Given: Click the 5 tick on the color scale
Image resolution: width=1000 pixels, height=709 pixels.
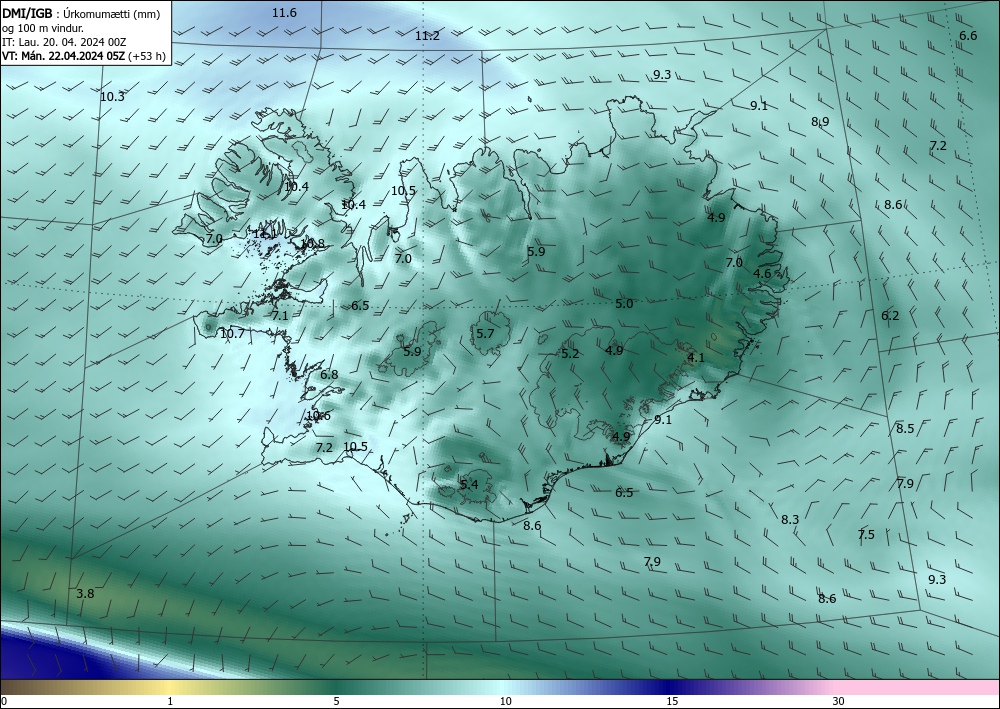Looking at the screenshot, I should coord(336,701).
